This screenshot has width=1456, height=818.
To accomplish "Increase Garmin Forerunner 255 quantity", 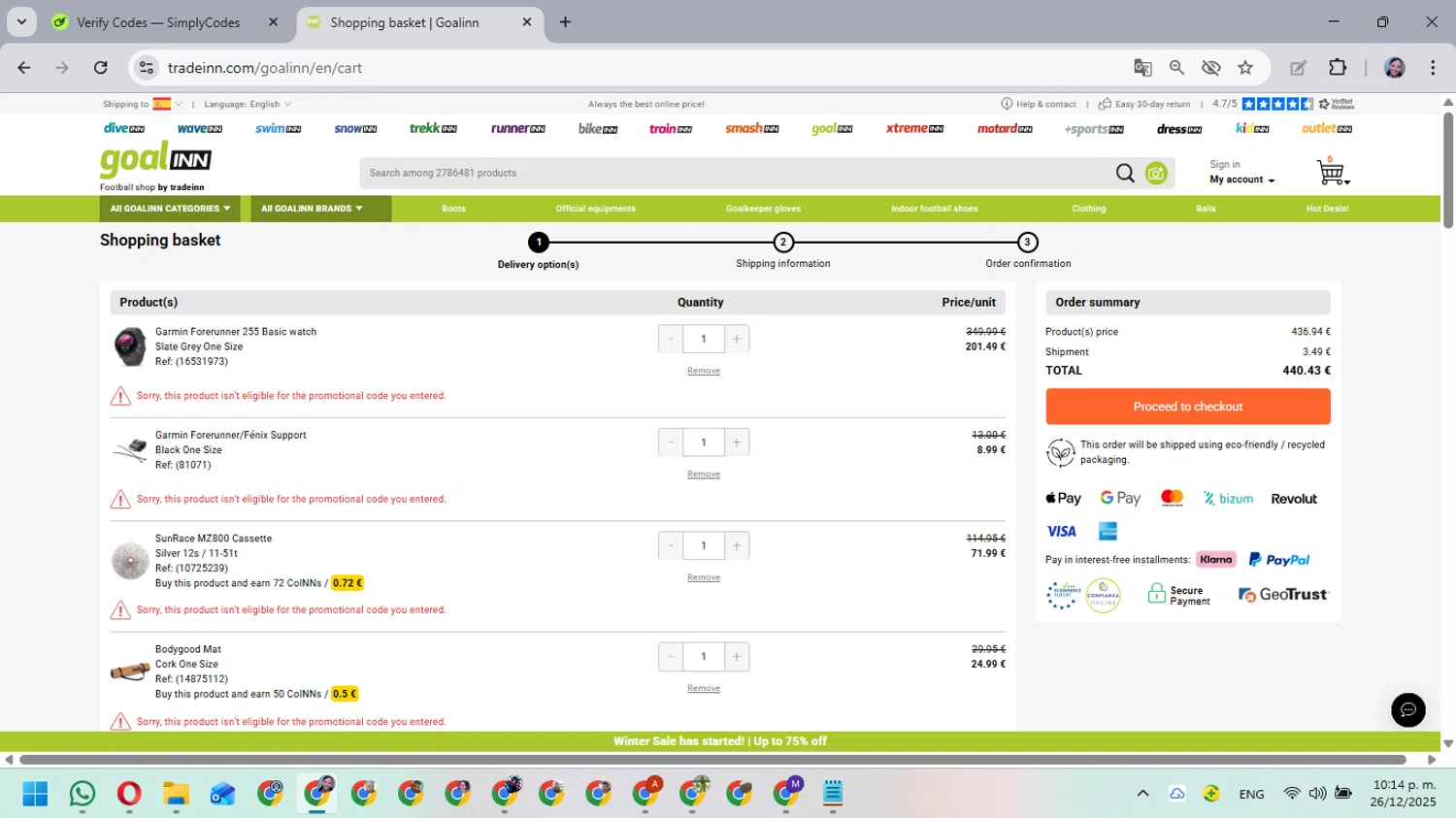I will (x=737, y=339).
